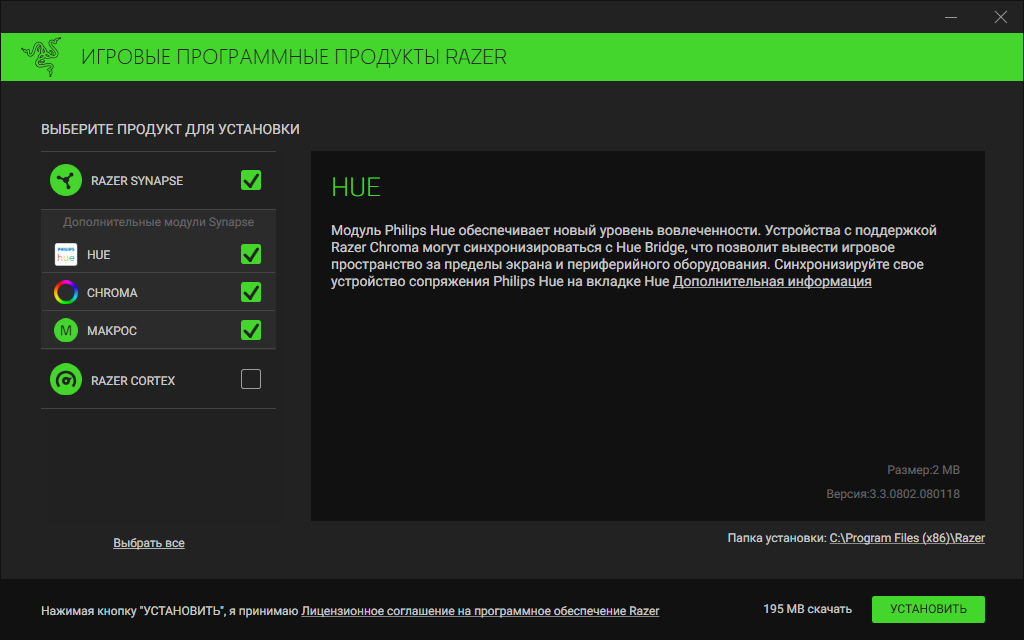Uncheck the HUE module checkbox
Viewport: 1024px width, 640px height.
(251, 254)
